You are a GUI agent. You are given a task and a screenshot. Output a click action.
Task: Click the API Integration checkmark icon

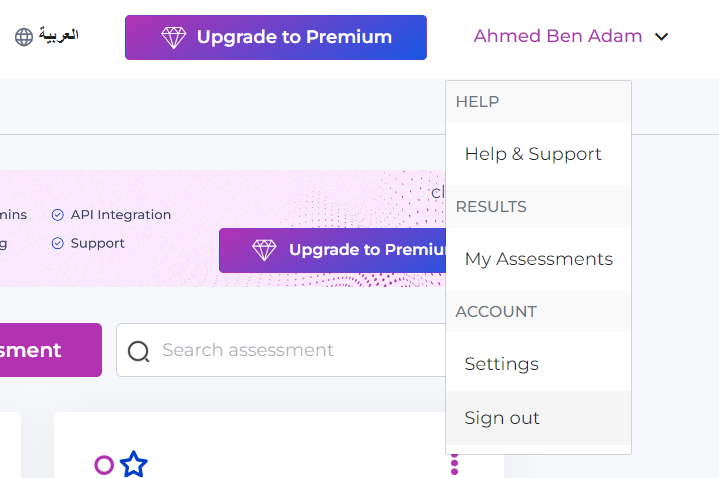point(57,215)
